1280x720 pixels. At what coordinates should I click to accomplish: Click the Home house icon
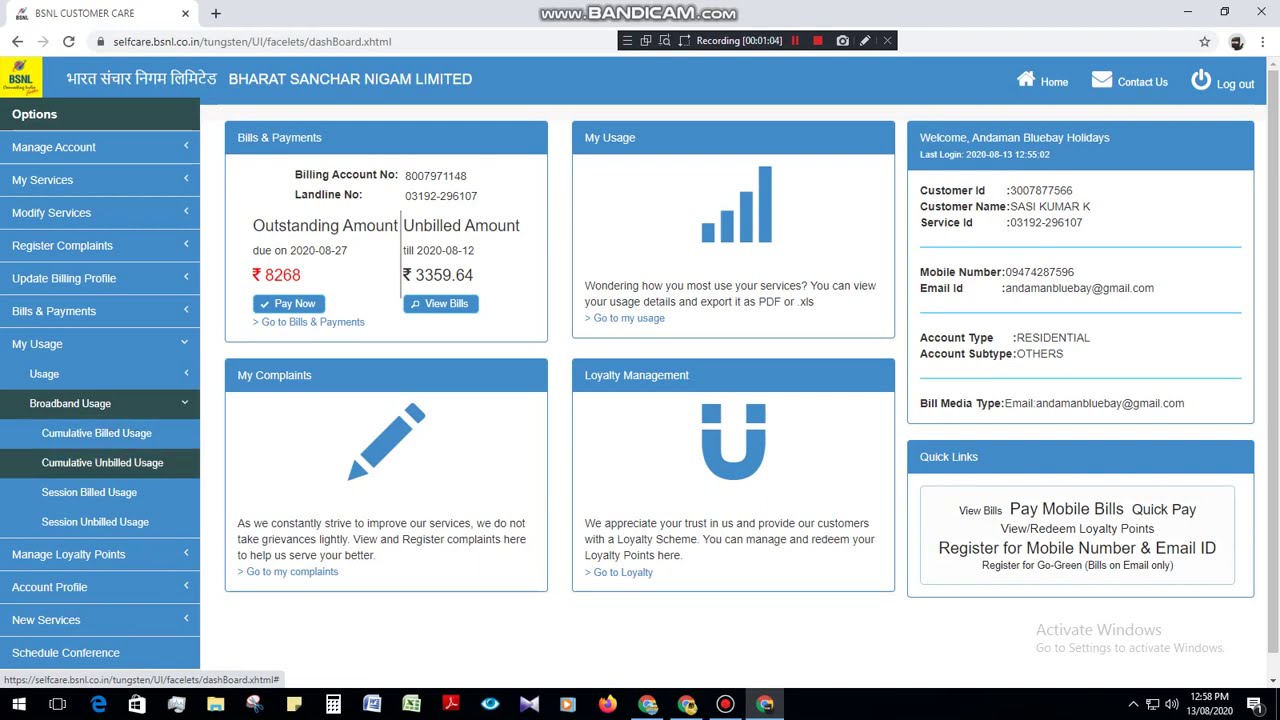(x=1026, y=79)
